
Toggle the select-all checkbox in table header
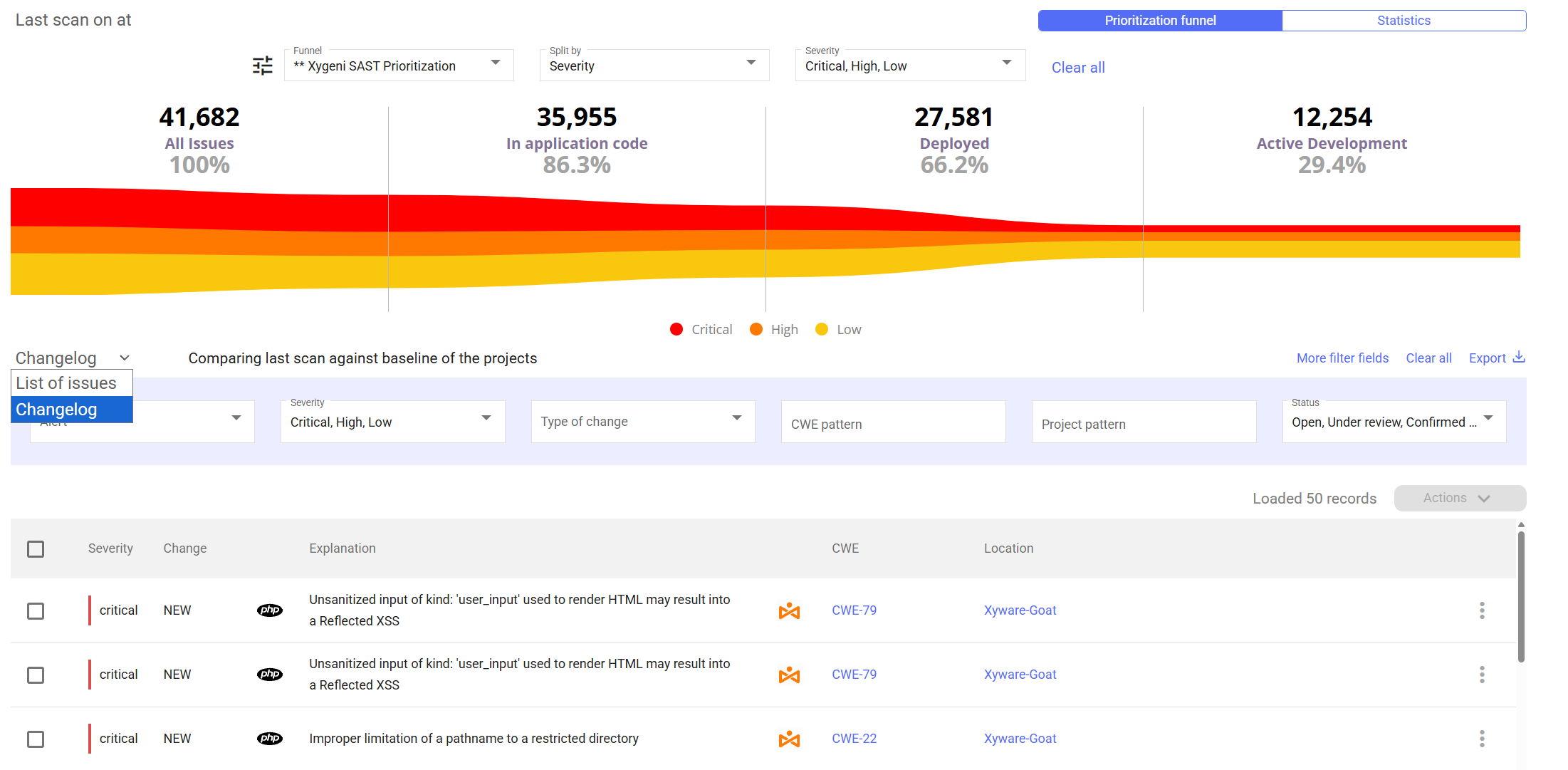(x=36, y=549)
